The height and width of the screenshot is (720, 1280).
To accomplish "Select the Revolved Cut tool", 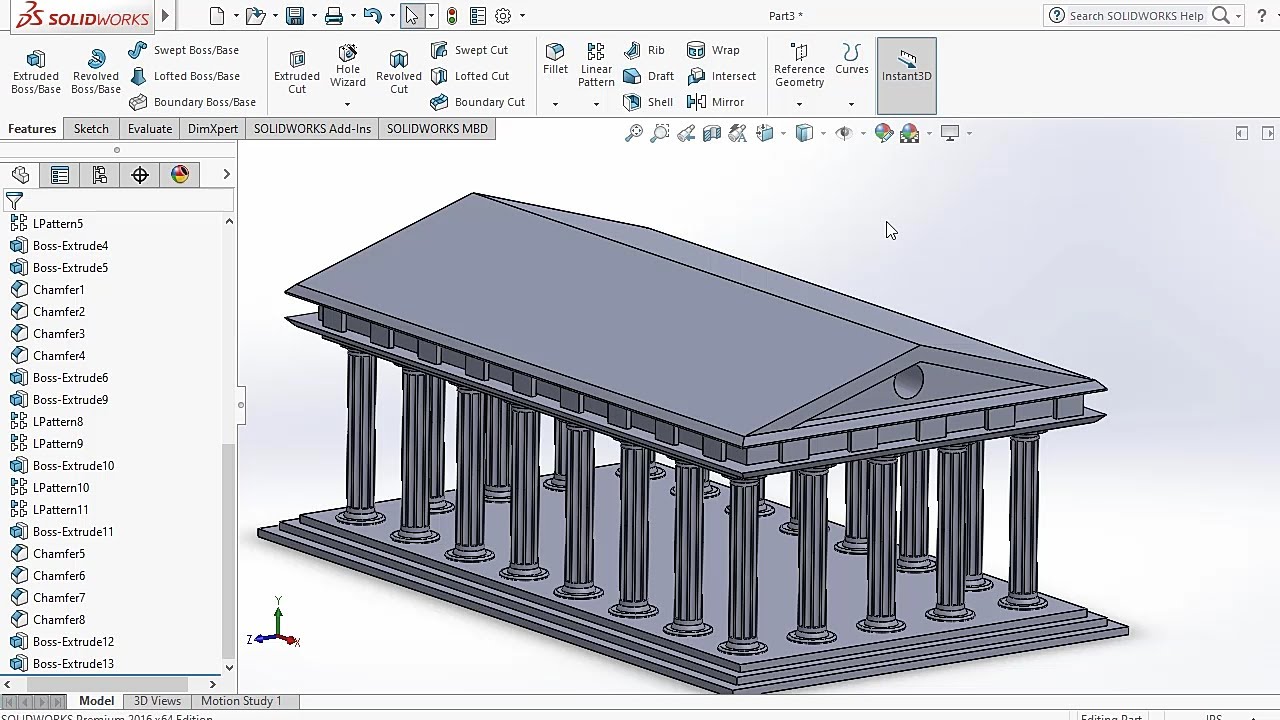I will pos(399,72).
